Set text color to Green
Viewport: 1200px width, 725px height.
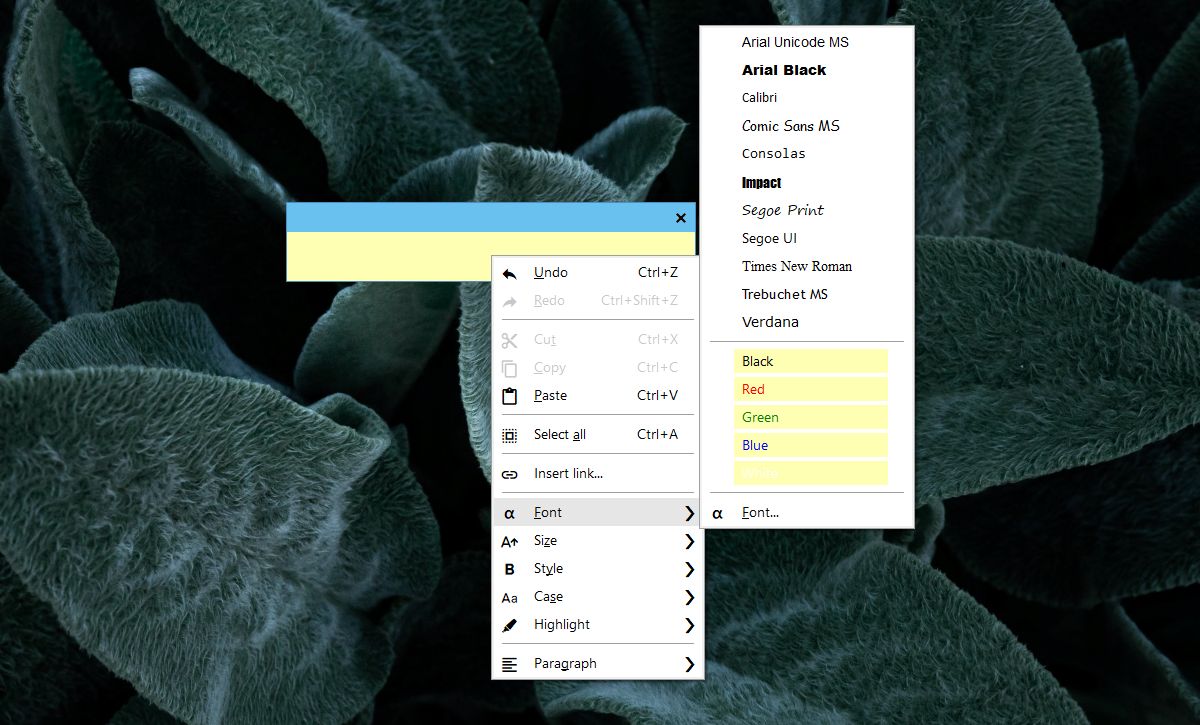pos(811,417)
